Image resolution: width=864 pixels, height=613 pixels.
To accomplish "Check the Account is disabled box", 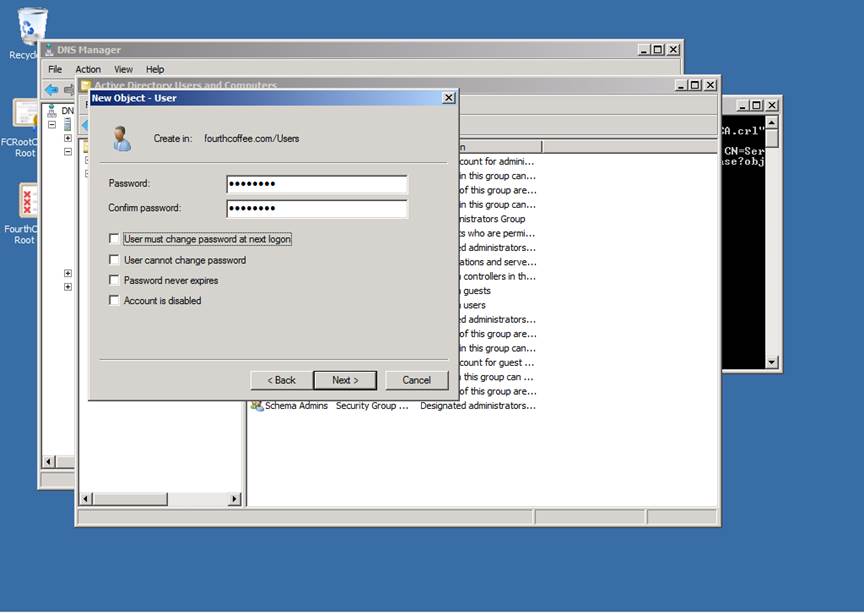I will coord(114,300).
